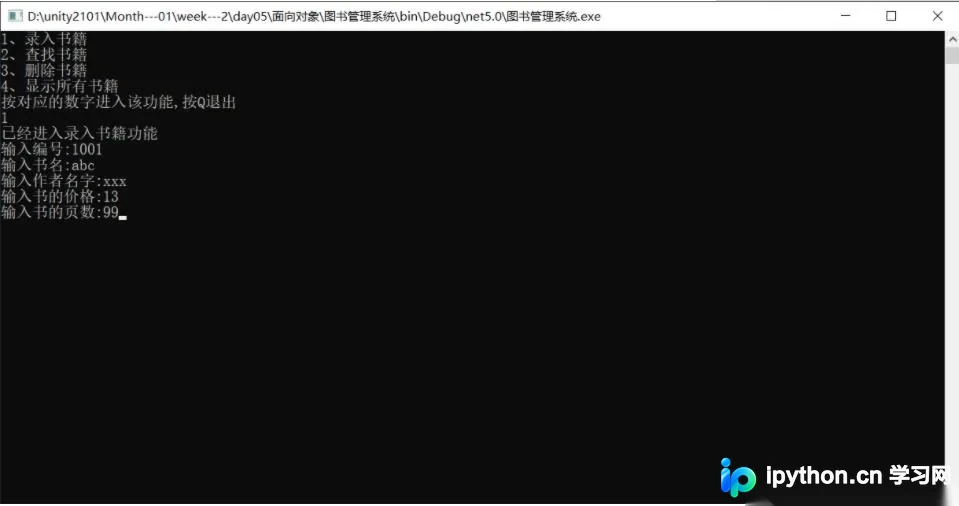Image resolution: width=959 pixels, height=506 pixels.
Task: Close the console window
Action: click(937, 16)
